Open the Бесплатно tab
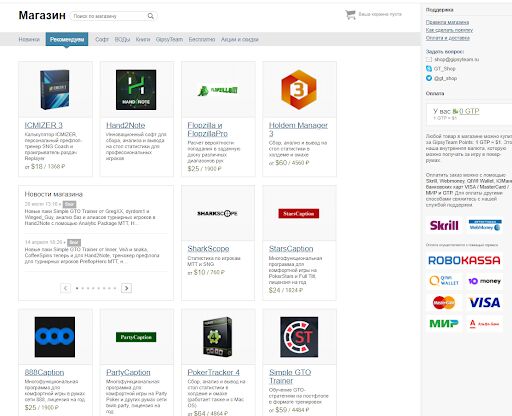512x416 pixels. pyautogui.click(x=202, y=39)
